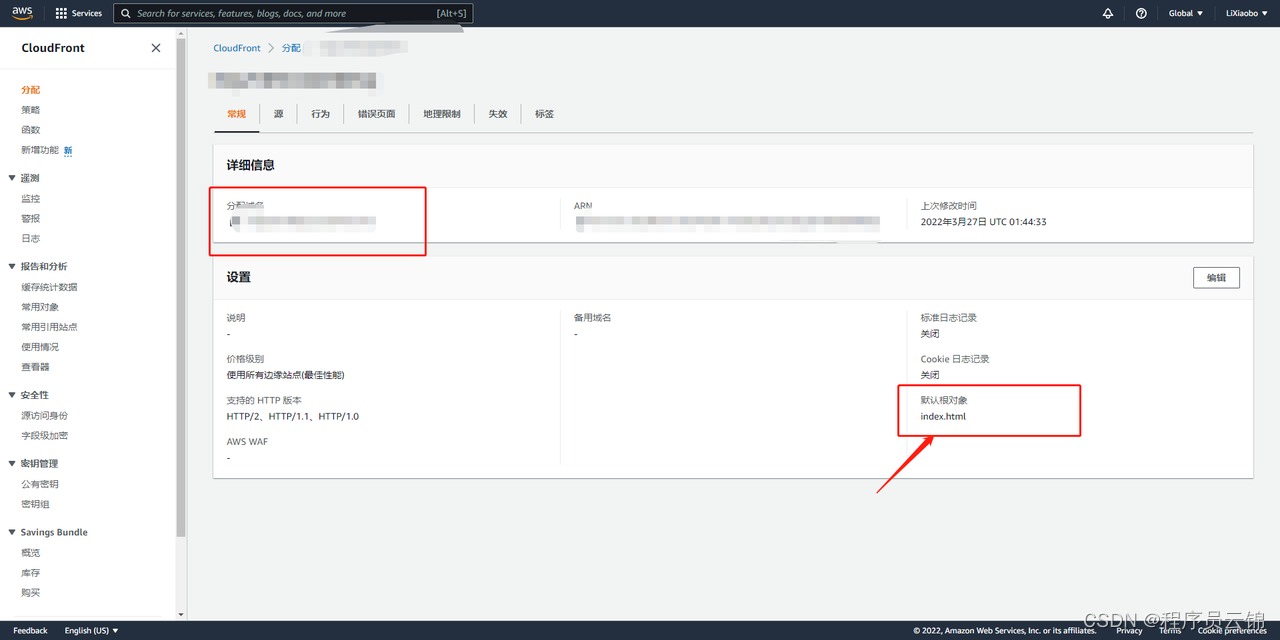Click the Feedback link in the footer
Viewport: 1280px width, 640px height.
click(30, 630)
